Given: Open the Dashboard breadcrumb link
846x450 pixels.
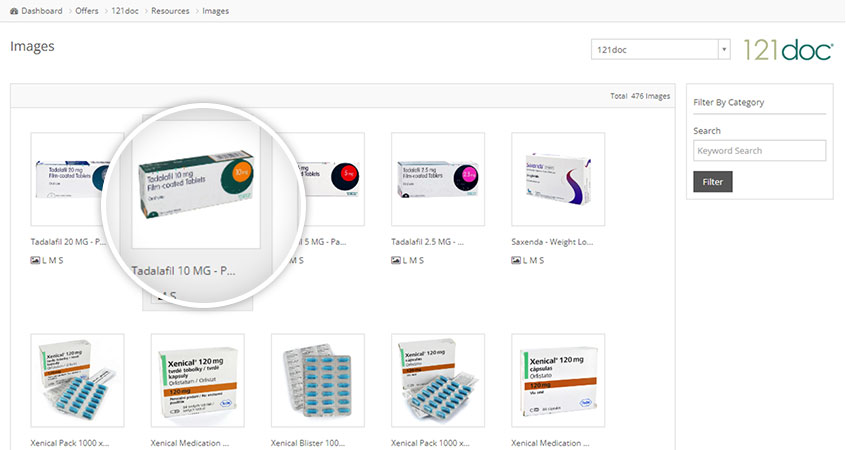Looking at the screenshot, I should [42, 11].
